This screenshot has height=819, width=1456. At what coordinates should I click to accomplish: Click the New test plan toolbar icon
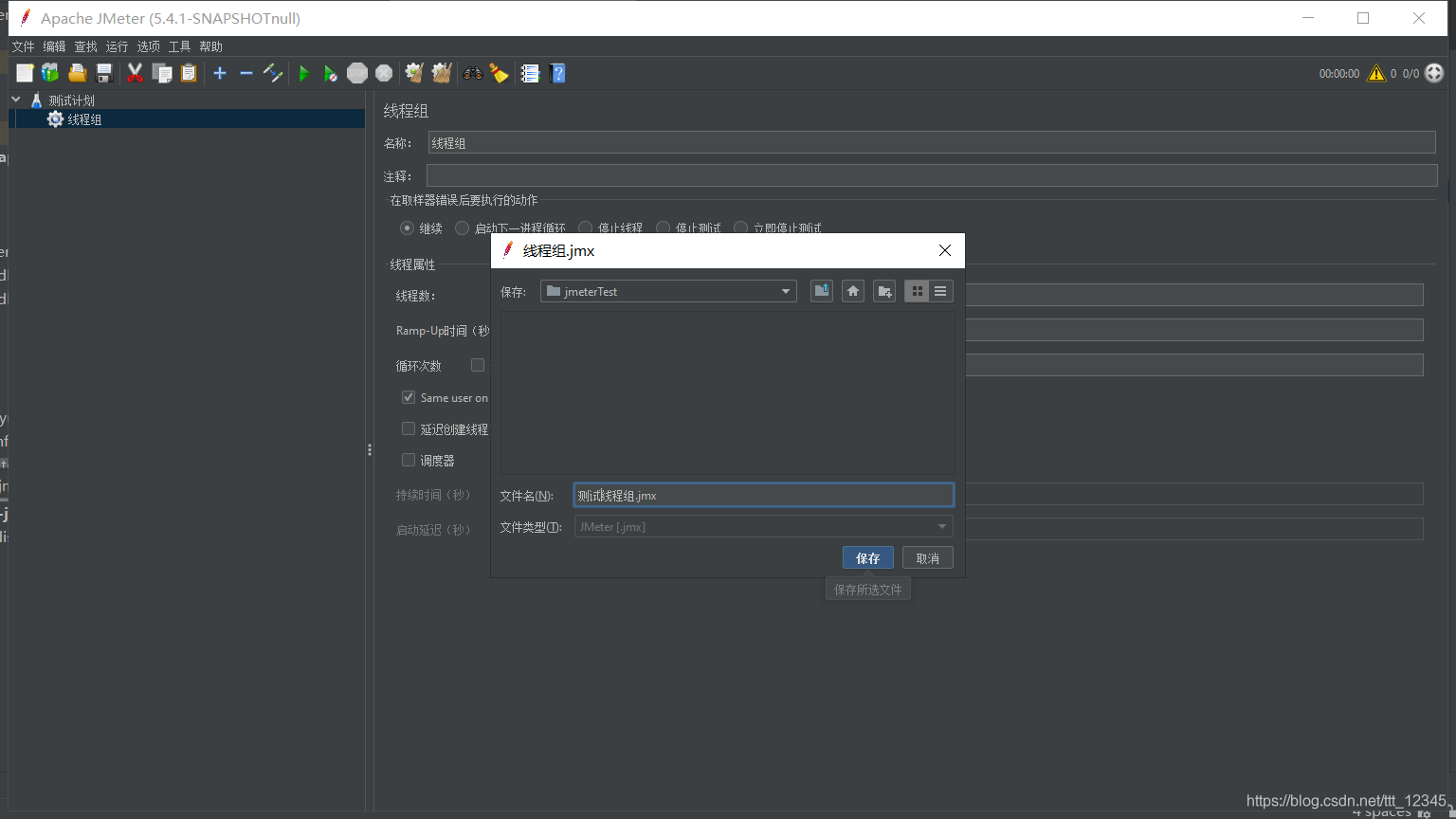tap(25, 73)
